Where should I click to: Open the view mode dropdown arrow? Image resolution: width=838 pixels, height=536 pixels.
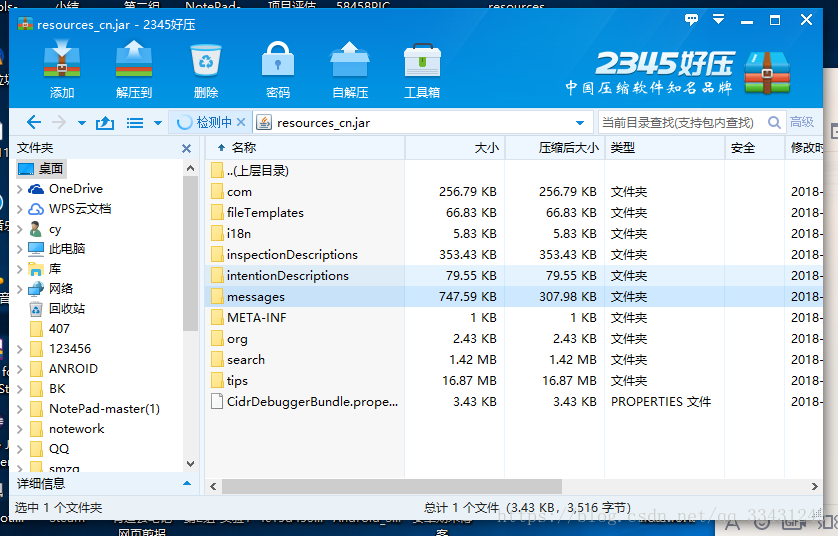point(158,123)
